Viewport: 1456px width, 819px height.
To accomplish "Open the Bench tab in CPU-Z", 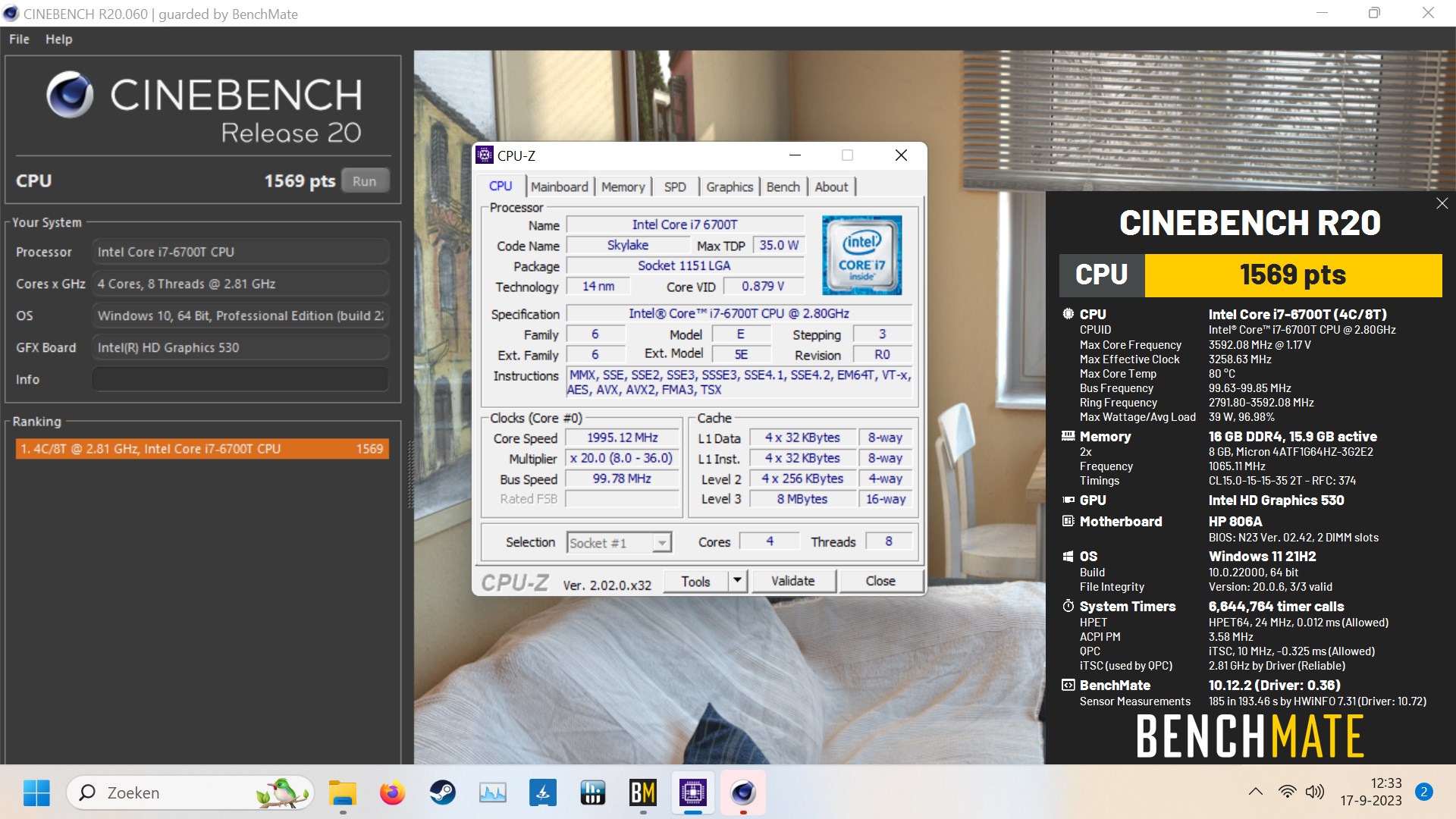I will [783, 187].
